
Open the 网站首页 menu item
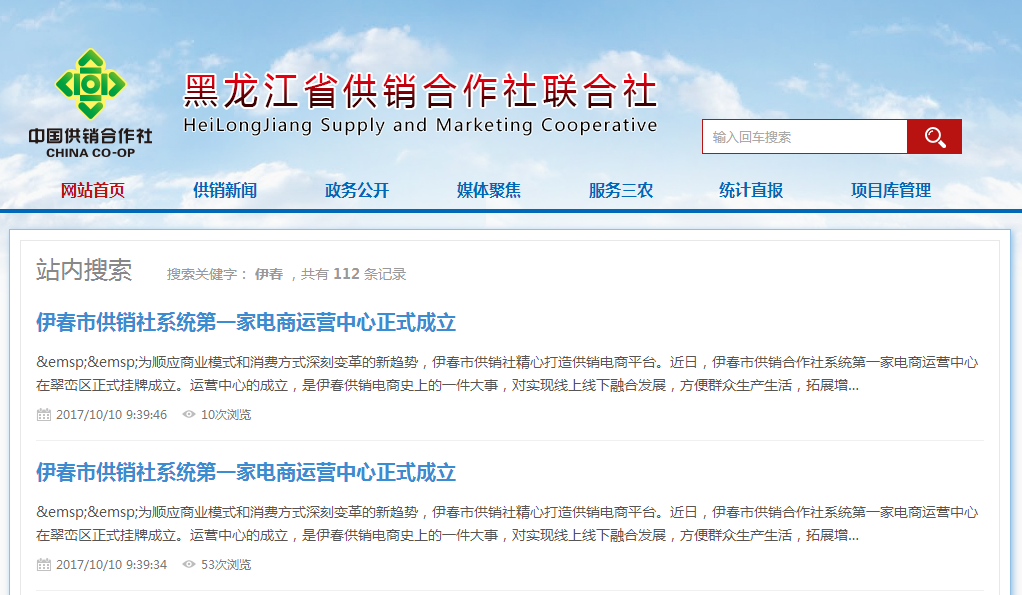[x=93, y=190]
